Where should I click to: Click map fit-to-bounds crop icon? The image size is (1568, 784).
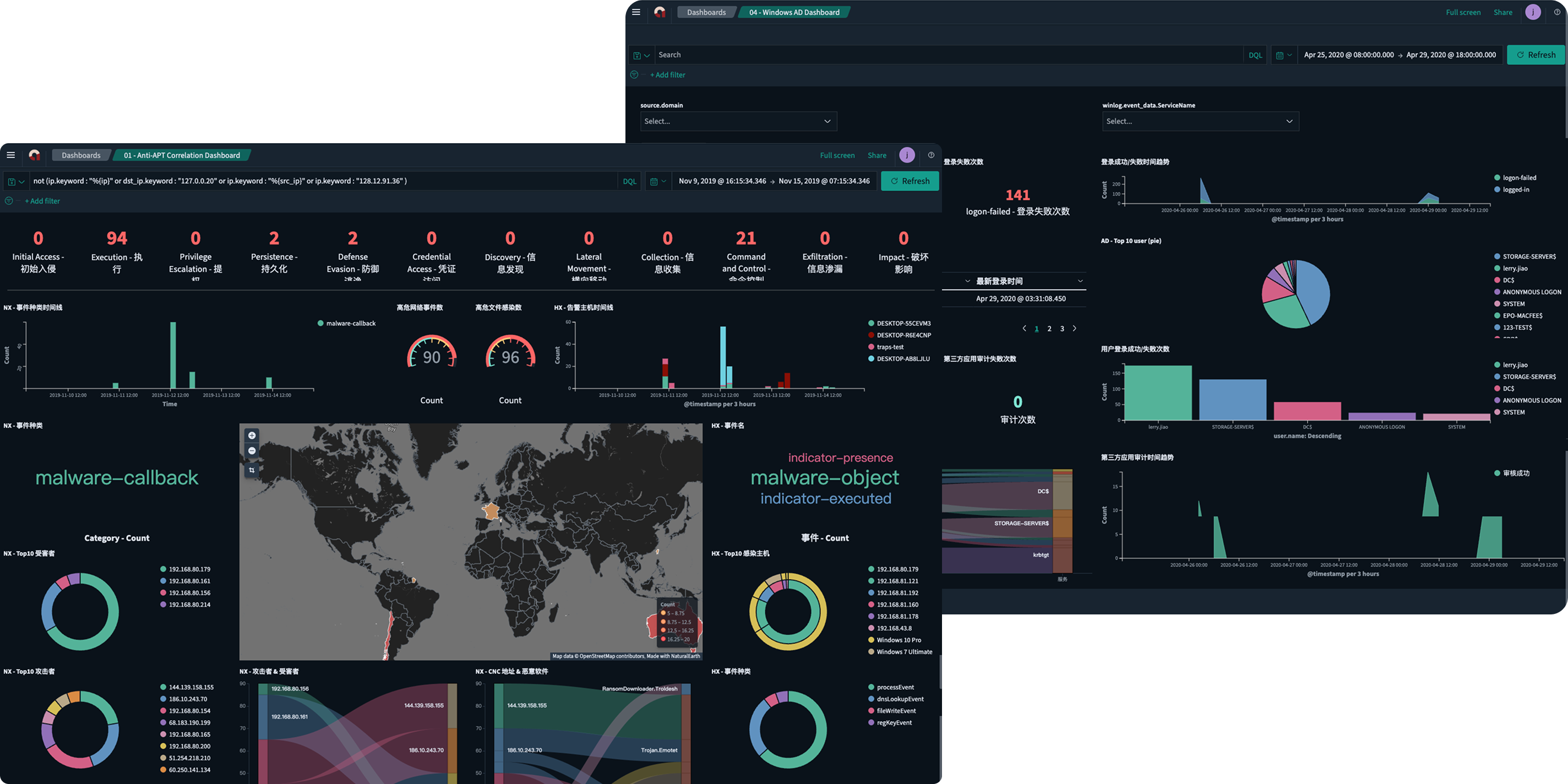point(252,470)
